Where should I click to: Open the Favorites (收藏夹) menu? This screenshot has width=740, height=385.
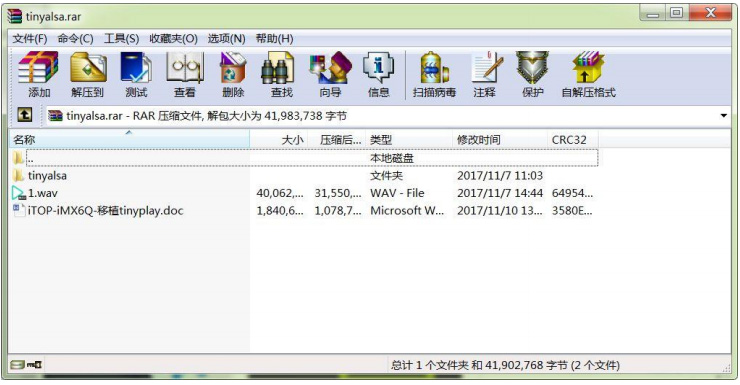173,39
